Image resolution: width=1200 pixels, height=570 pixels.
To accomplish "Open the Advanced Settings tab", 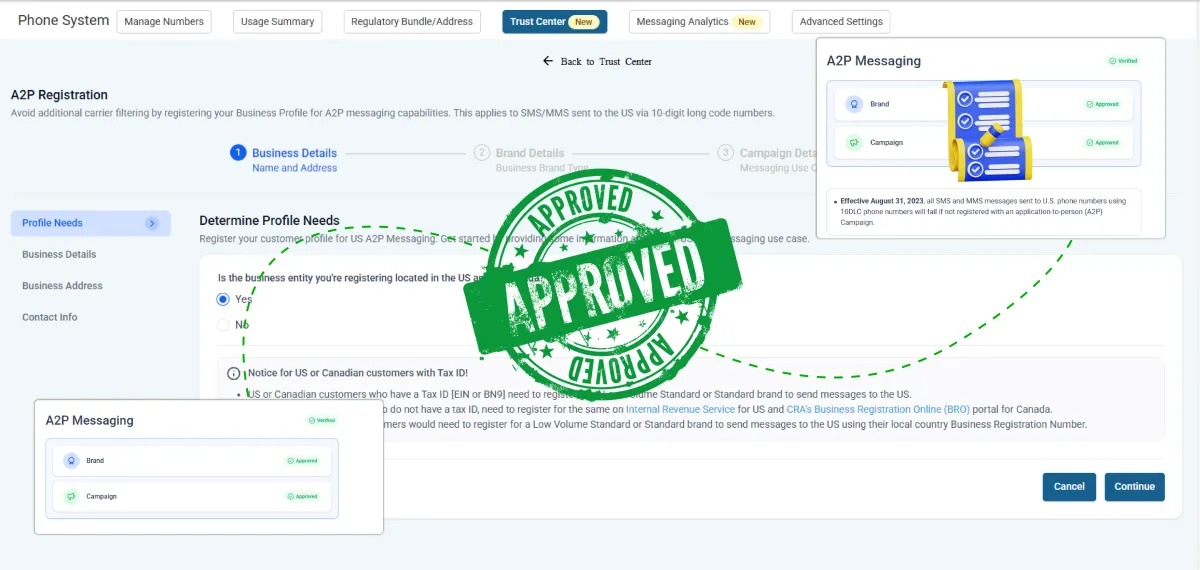I will (x=840, y=22).
